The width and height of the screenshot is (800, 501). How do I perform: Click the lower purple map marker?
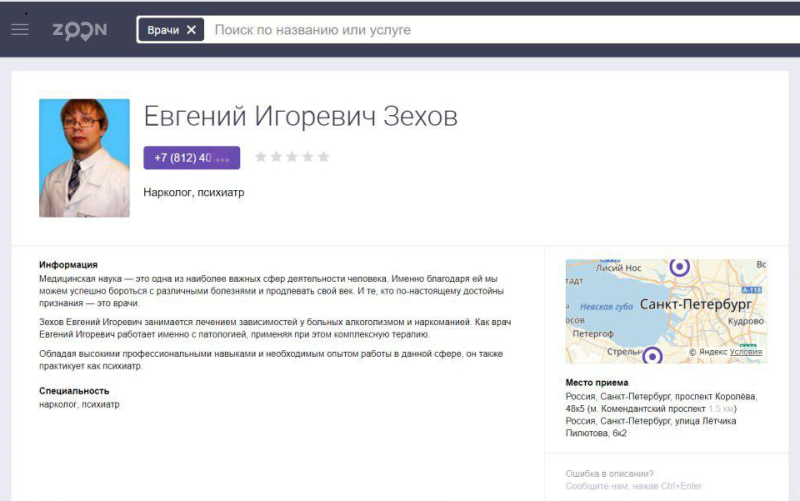652,355
